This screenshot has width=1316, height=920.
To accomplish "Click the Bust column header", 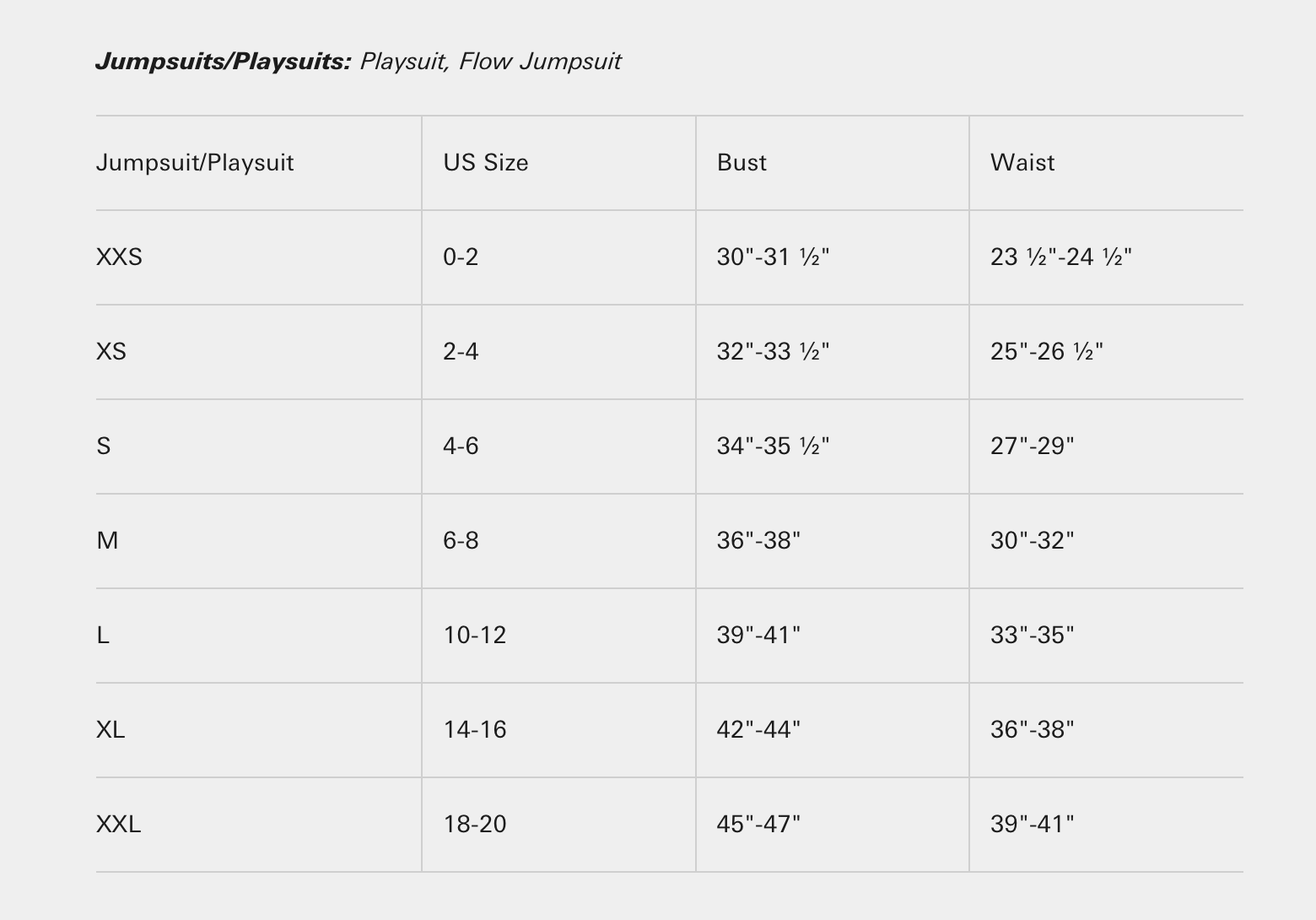I will click(x=742, y=163).
